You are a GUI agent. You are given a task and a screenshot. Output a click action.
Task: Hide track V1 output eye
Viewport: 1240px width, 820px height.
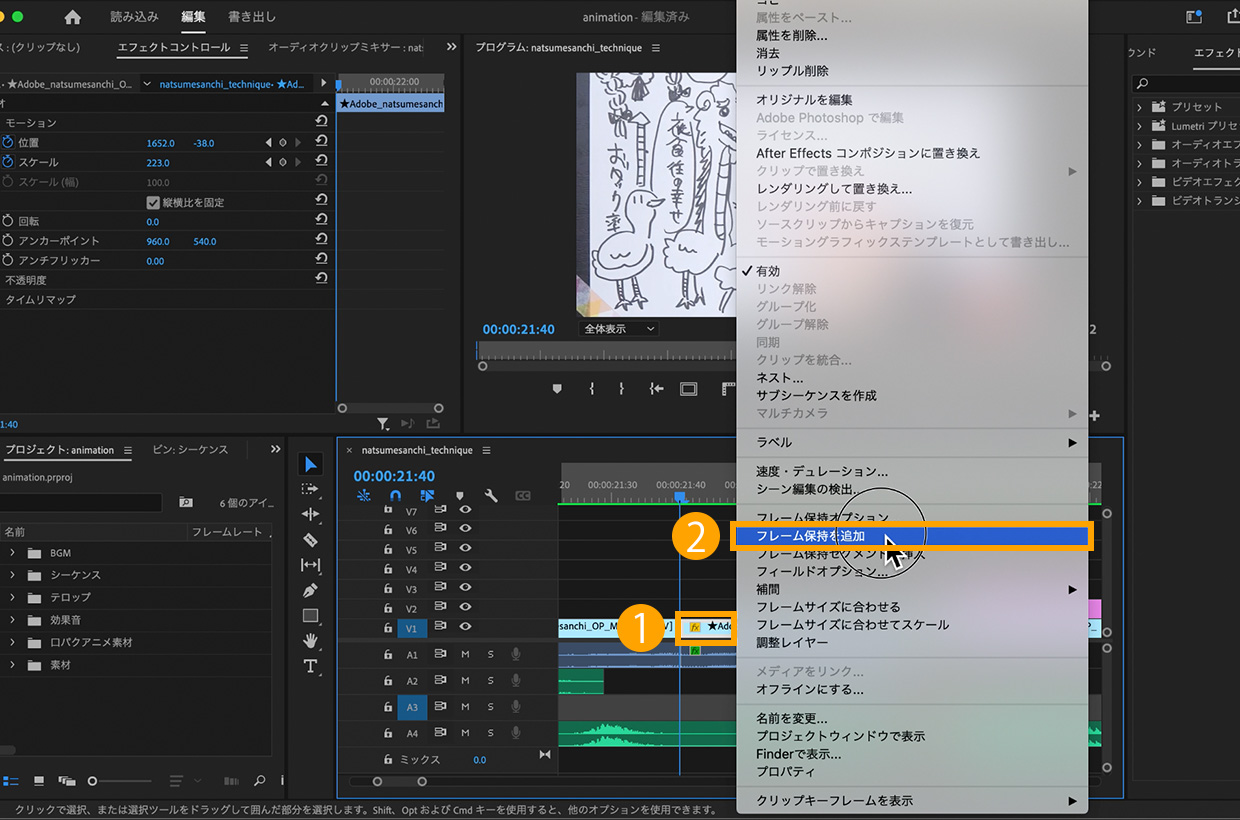coord(465,627)
